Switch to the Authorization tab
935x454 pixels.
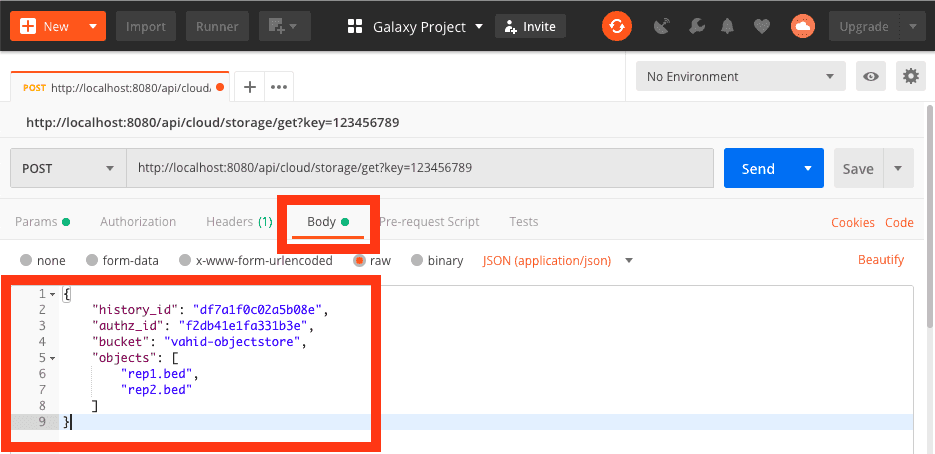138,222
